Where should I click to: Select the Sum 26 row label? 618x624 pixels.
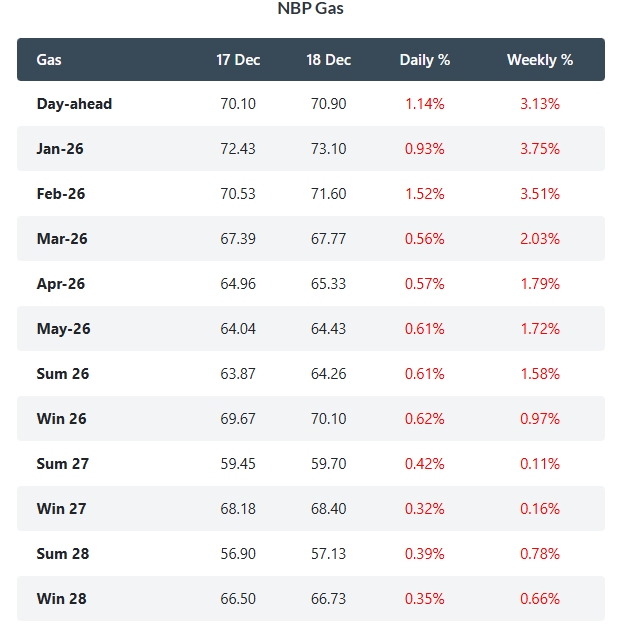click(62, 374)
